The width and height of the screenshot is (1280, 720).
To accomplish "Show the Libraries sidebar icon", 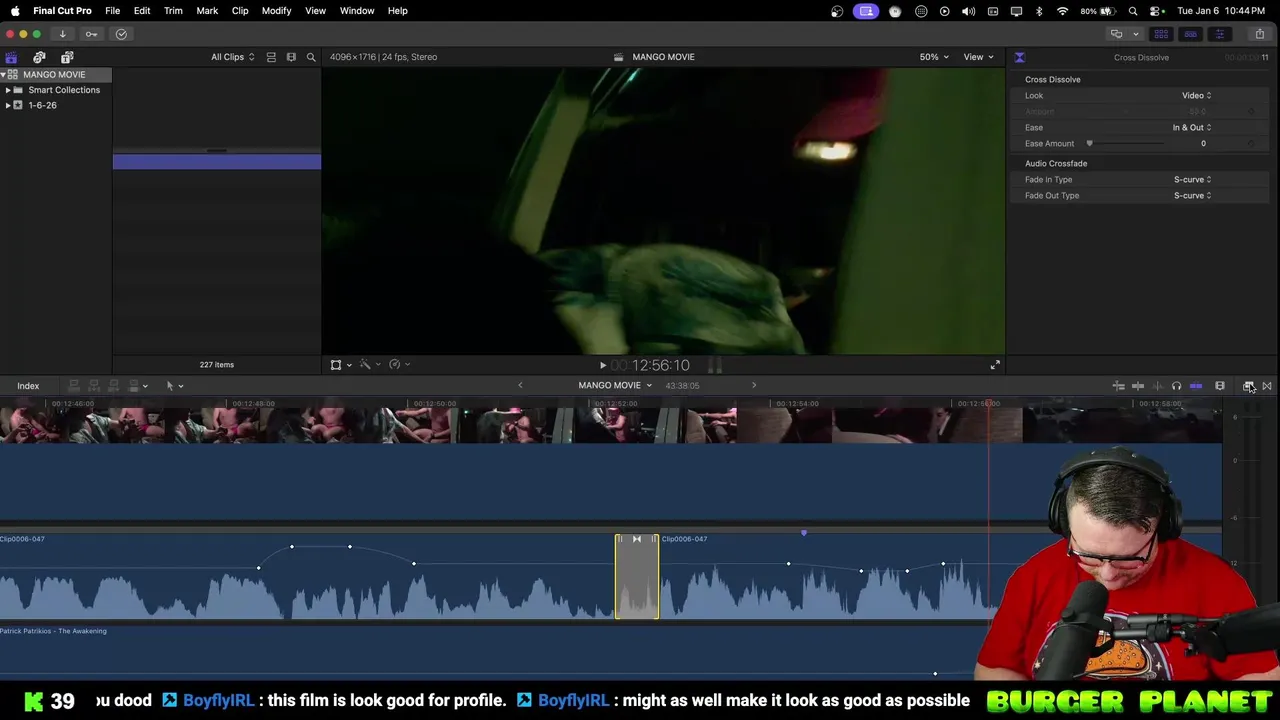I will click(11, 57).
